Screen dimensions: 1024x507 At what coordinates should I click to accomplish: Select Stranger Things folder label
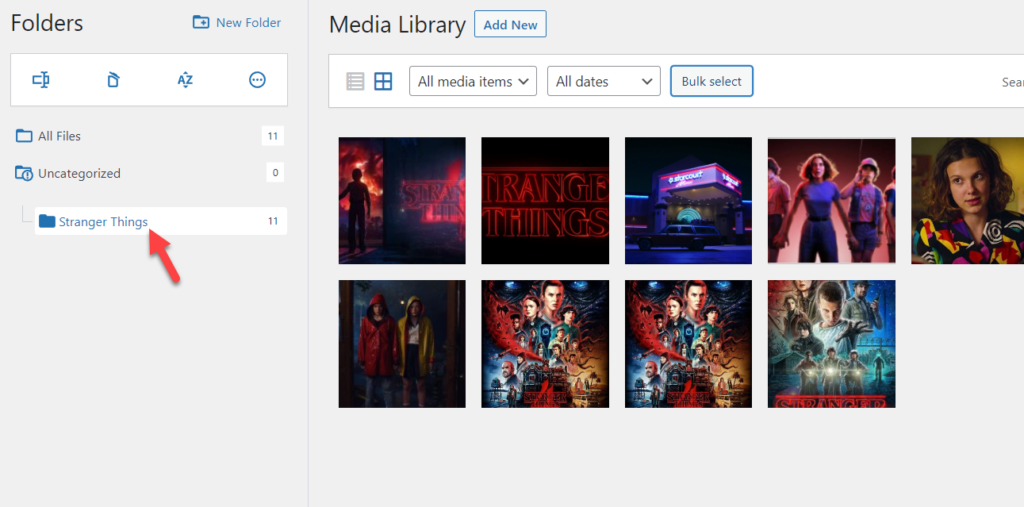103,221
